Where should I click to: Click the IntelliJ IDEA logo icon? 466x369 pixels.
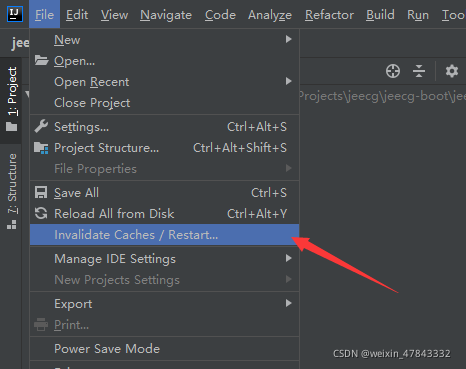15,14
